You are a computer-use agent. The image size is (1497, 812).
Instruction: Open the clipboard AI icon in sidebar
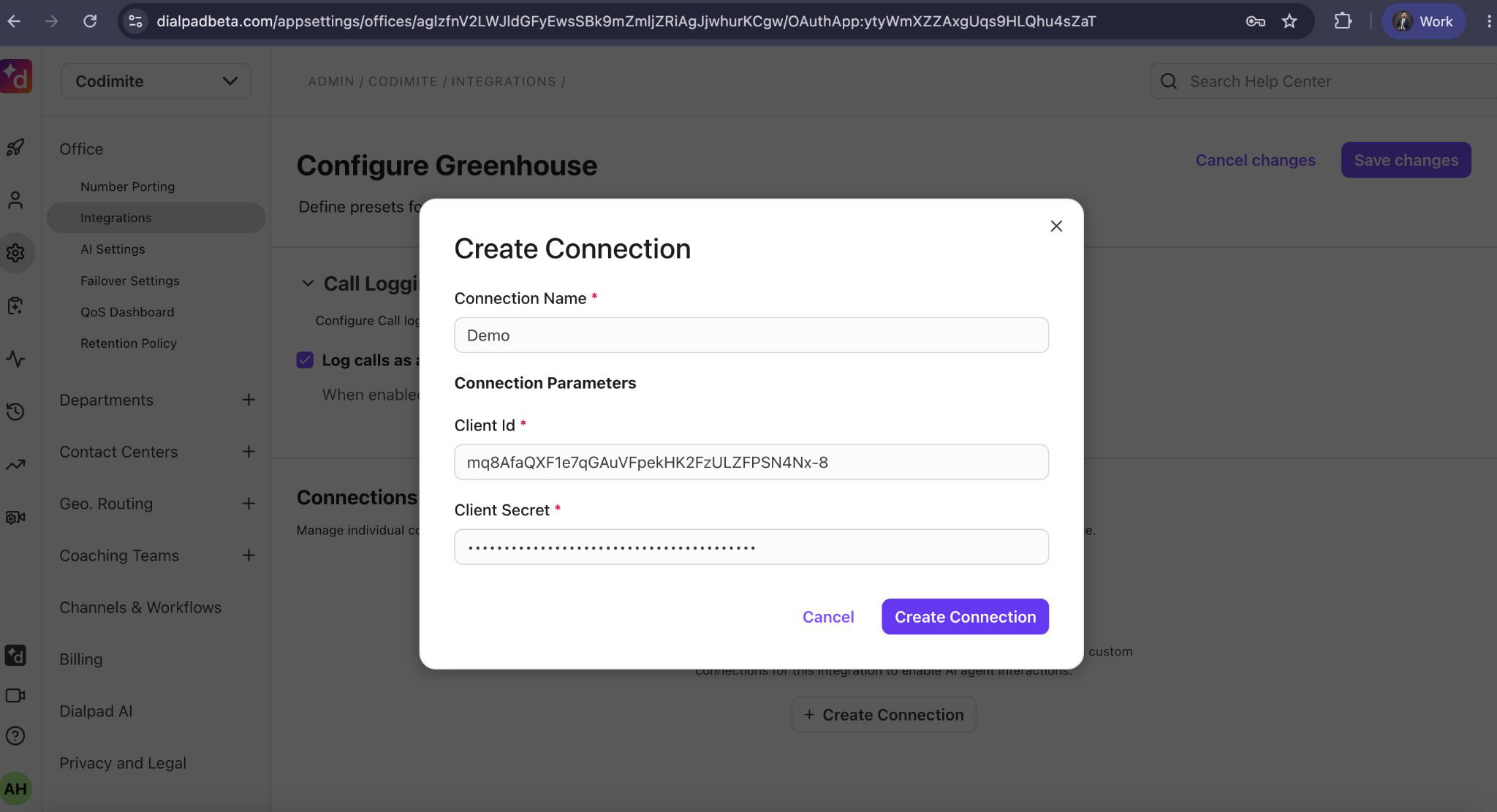pyautogui.click(x=15, y=306)
